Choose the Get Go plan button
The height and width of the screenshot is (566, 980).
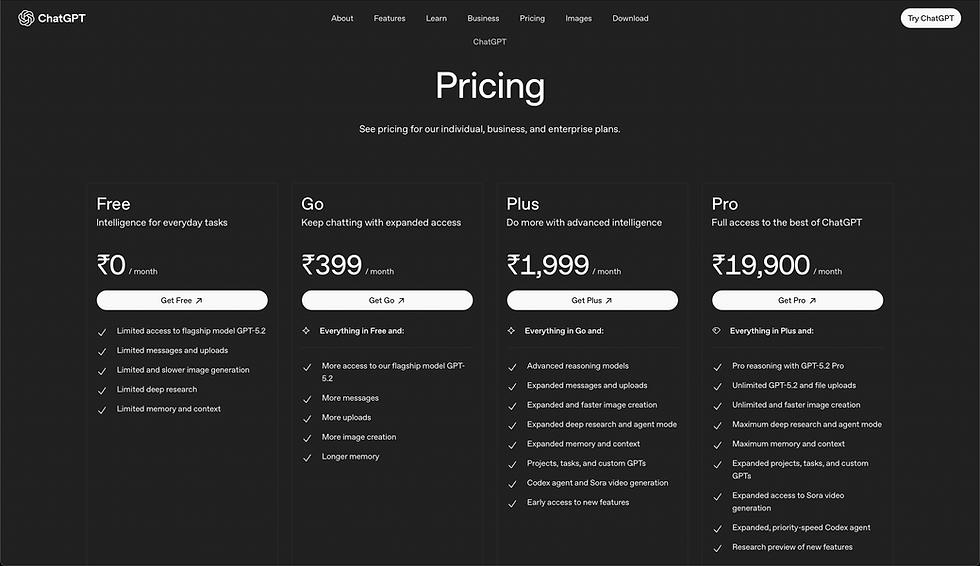tap(387, 300)
